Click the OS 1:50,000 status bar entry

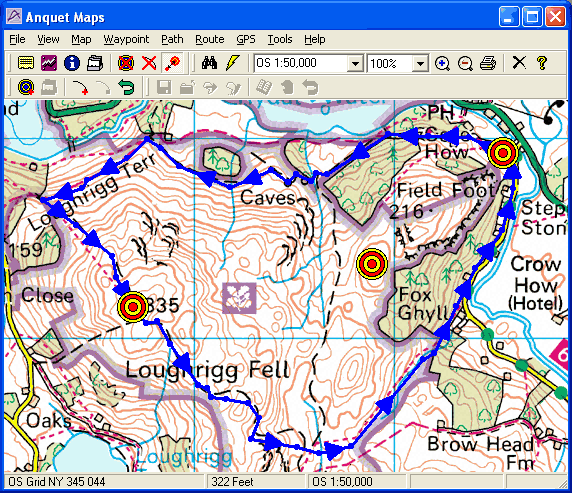click(342, 482)
